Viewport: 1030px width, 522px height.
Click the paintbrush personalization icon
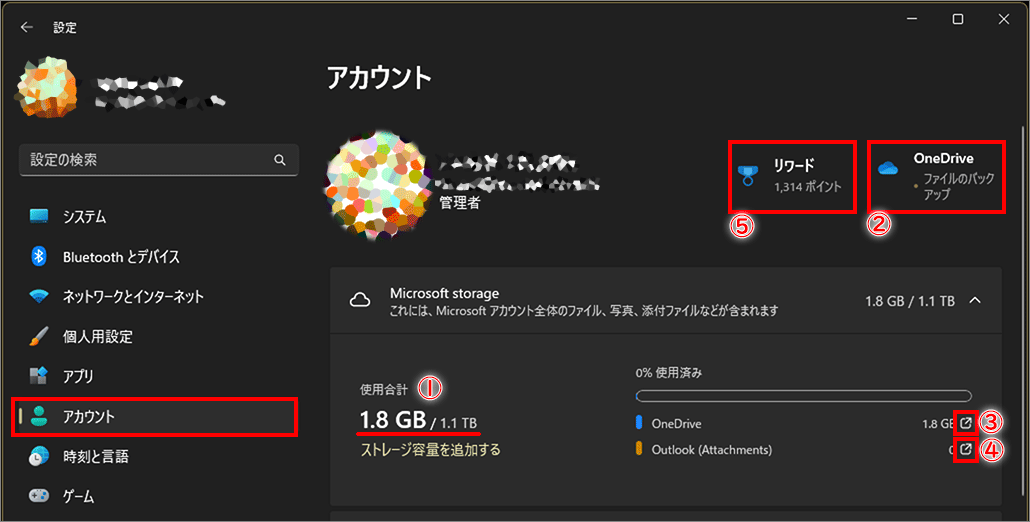(39, 336)
